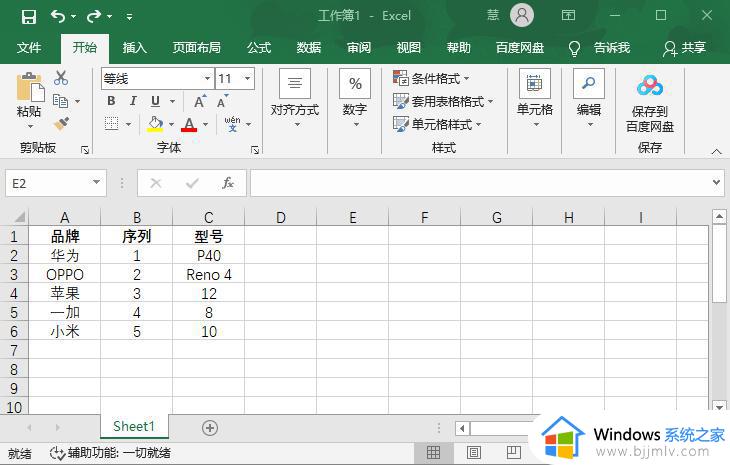Open the 数字 number format group
The width and height of the screenshot is (730, 465).
pos(355,98)
